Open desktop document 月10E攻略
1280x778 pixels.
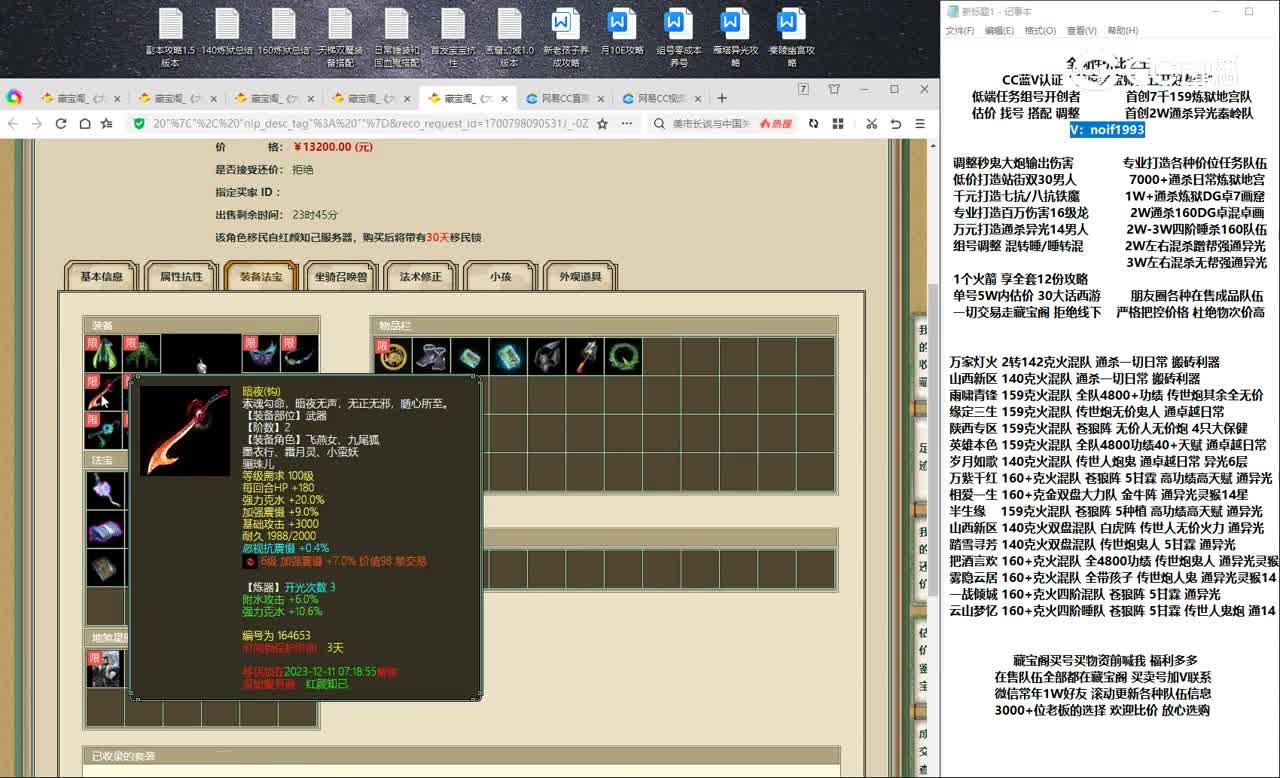coord(622,33)
